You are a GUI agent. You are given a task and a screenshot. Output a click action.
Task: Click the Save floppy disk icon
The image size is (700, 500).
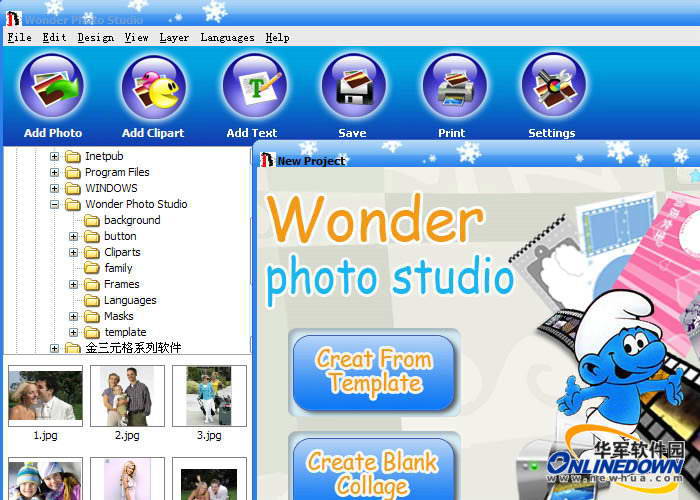pos(354,86)
